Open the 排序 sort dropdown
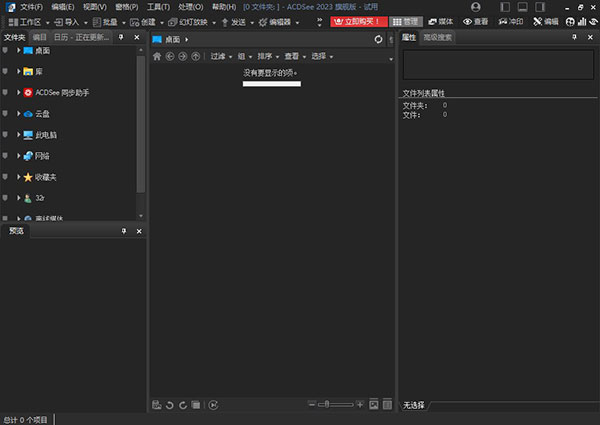 click(x=268, y=56)
